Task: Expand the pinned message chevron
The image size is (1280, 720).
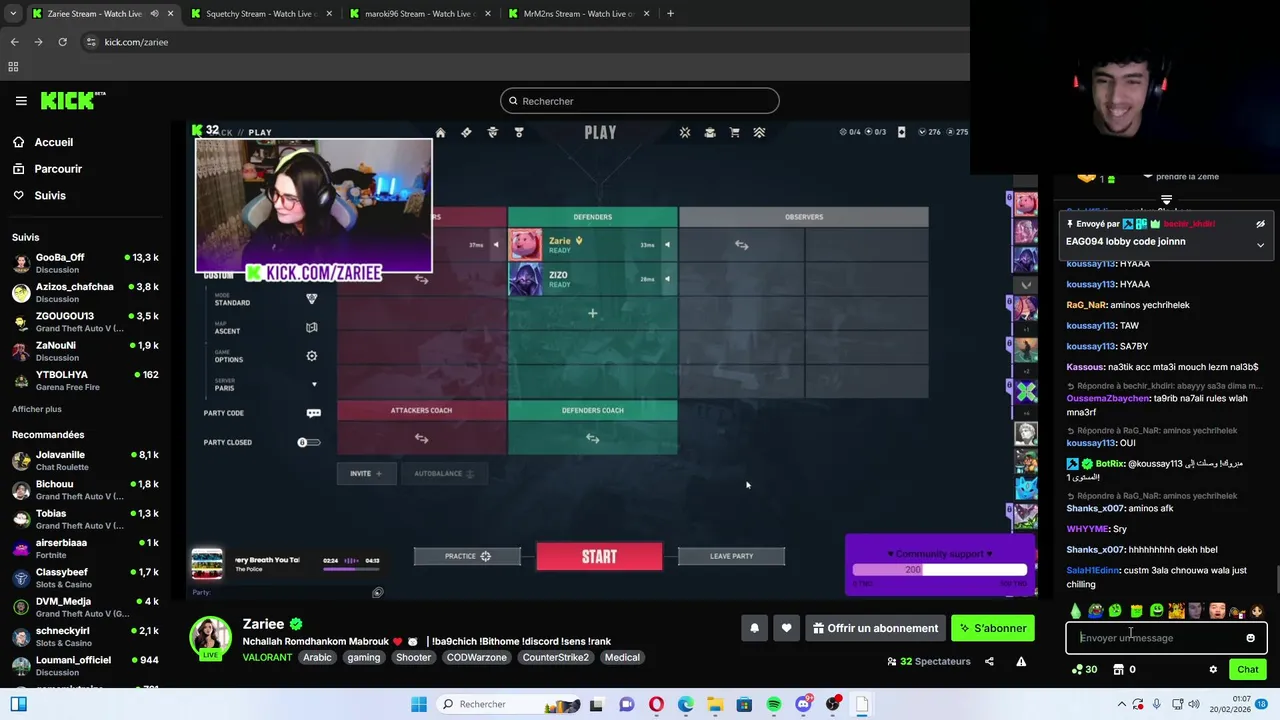Action: coord(1260,245)
